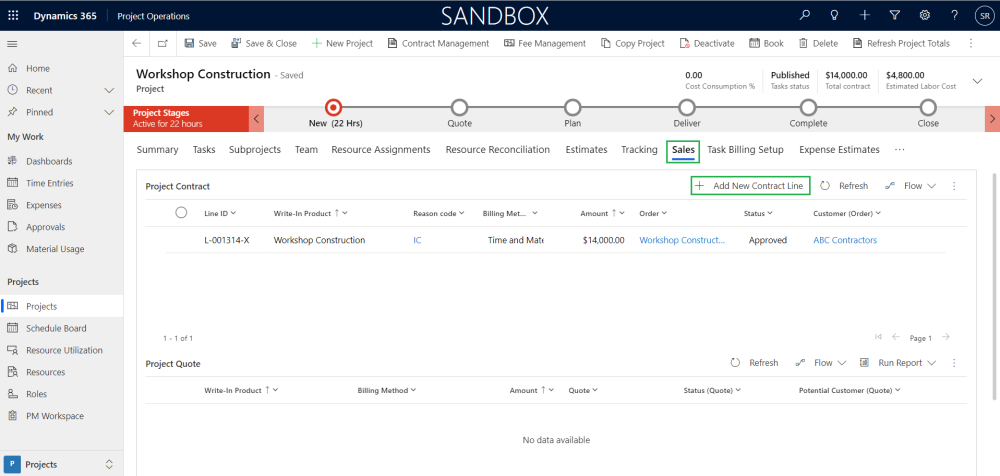The width and height of the screenshot is (1000, 476).
Task: Open Contract Management command
Action: tap(438, 43)
